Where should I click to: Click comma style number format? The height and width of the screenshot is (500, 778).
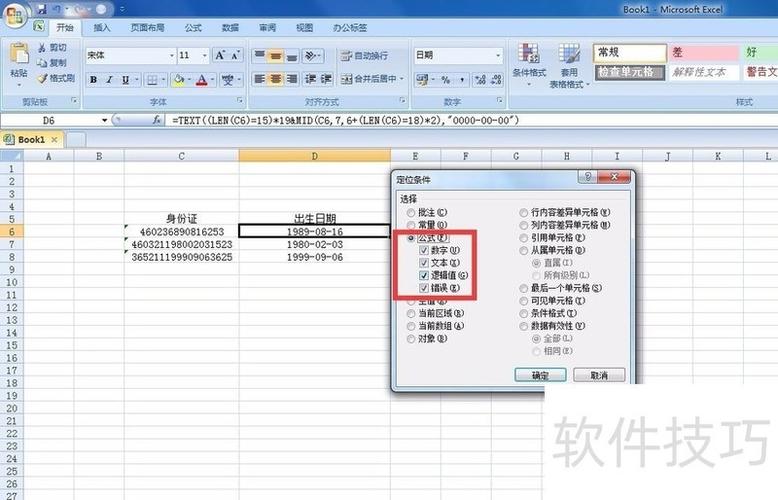pos(461,79)
